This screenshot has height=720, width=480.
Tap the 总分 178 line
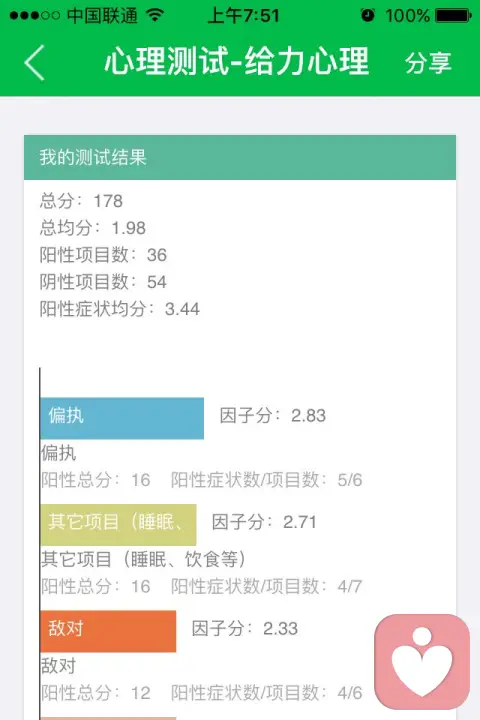pos(81,201)
